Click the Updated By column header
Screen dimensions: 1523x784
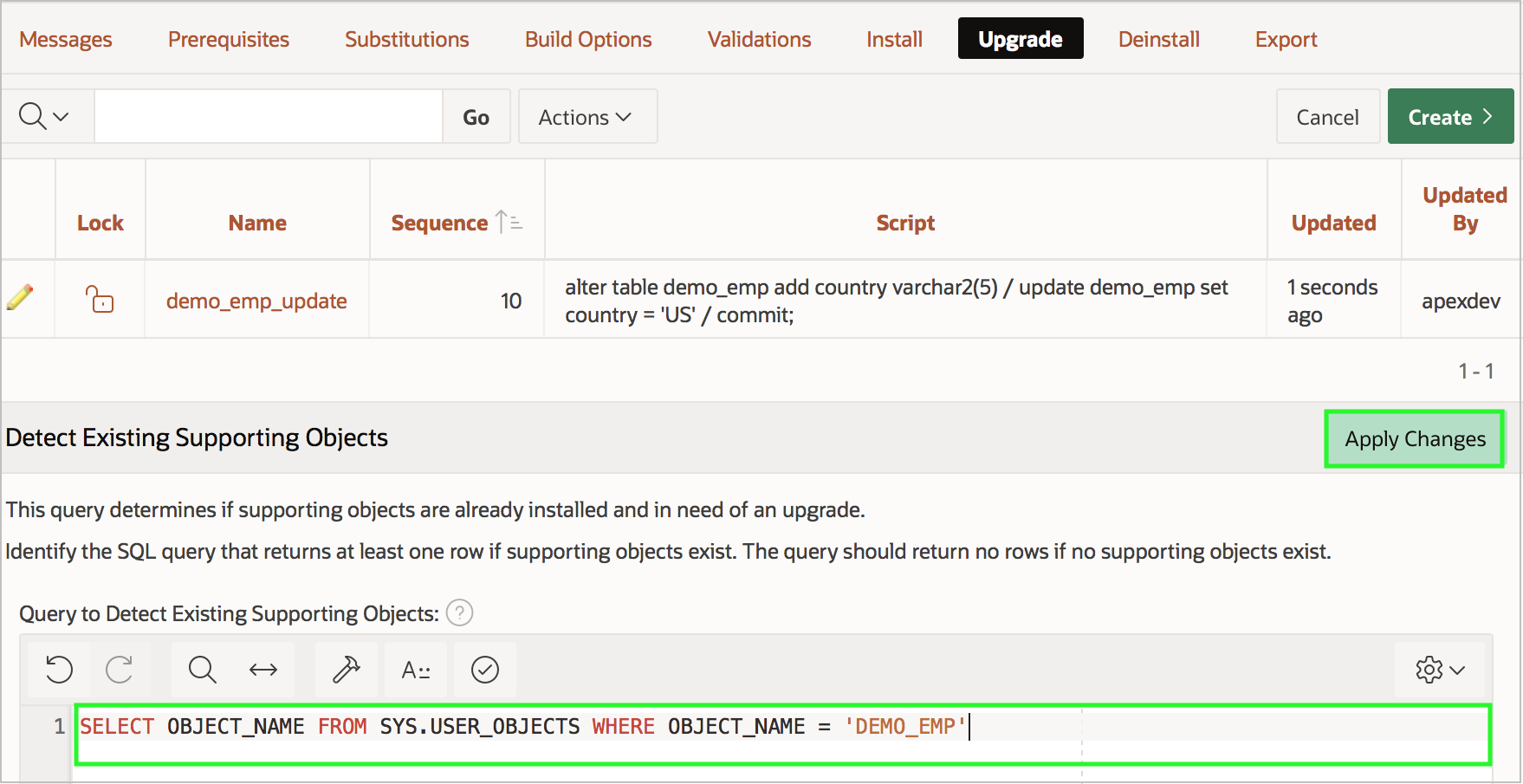[x=1465, y=209]
